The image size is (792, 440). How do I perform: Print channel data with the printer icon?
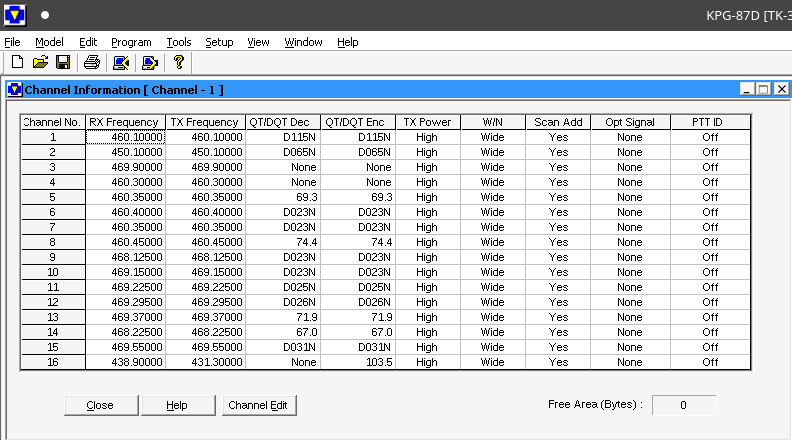point(92,63)
